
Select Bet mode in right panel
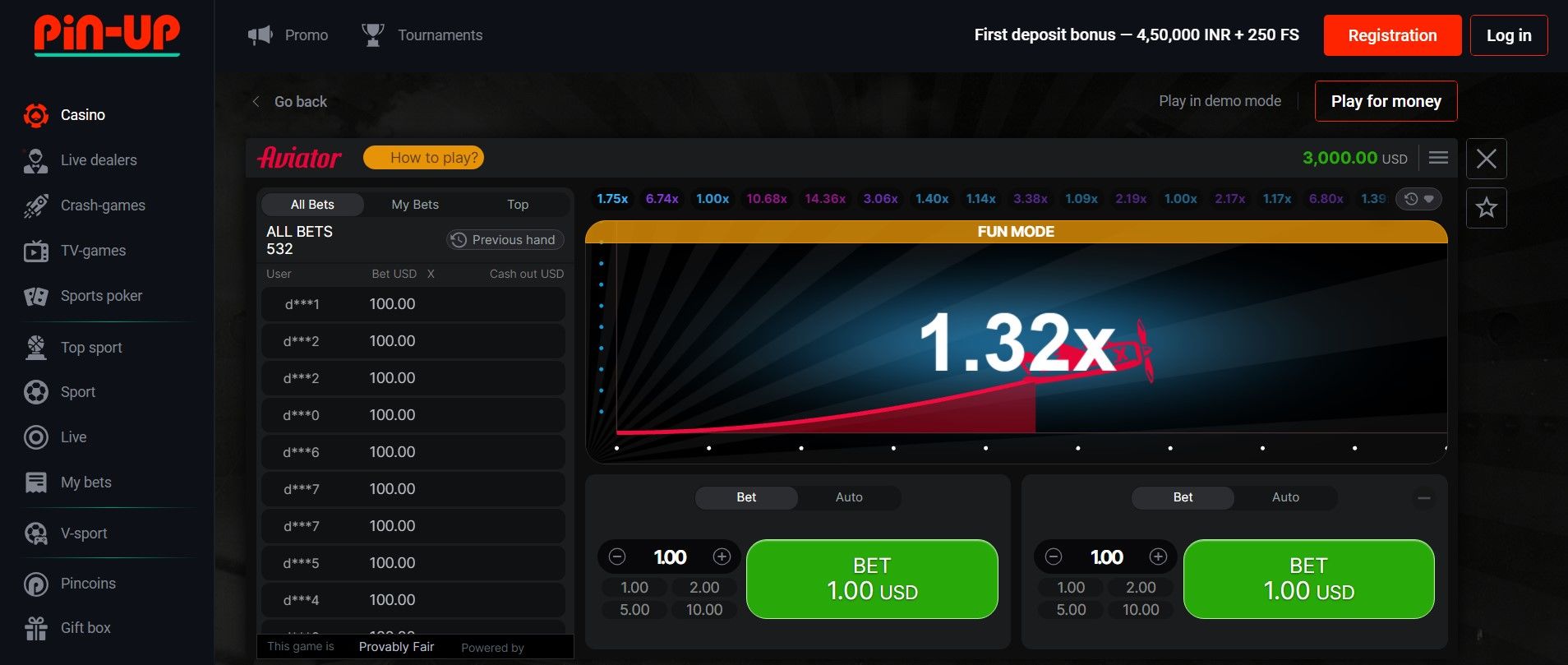click(1183, 497)
